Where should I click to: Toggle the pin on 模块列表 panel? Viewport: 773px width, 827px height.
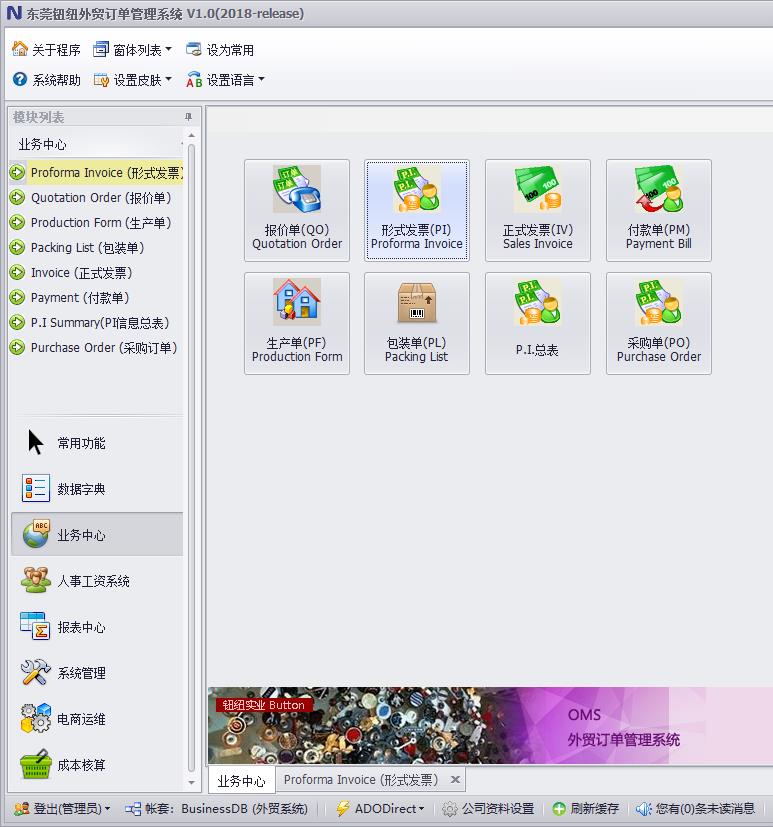pos(188,117)
